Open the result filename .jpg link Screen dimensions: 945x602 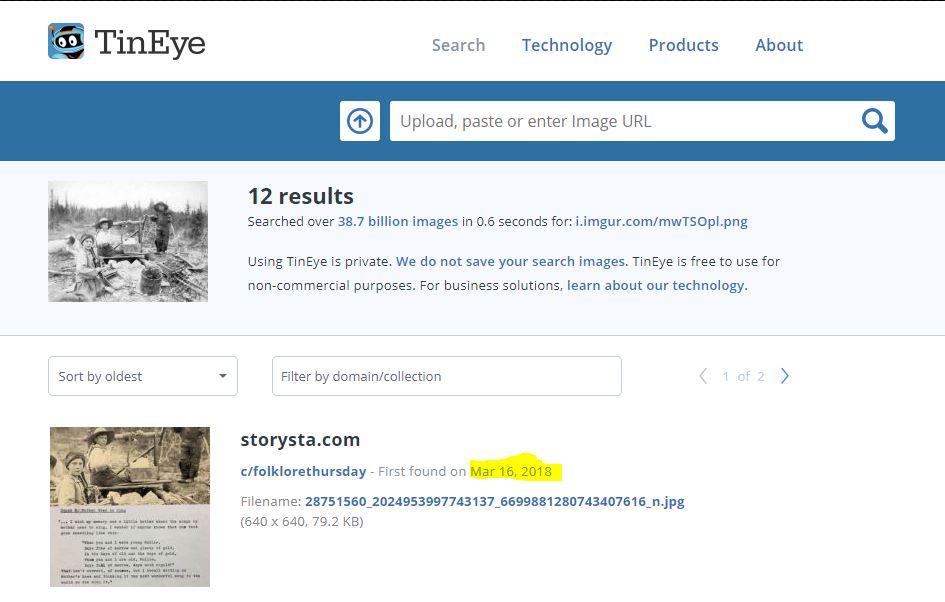[495, 501]
